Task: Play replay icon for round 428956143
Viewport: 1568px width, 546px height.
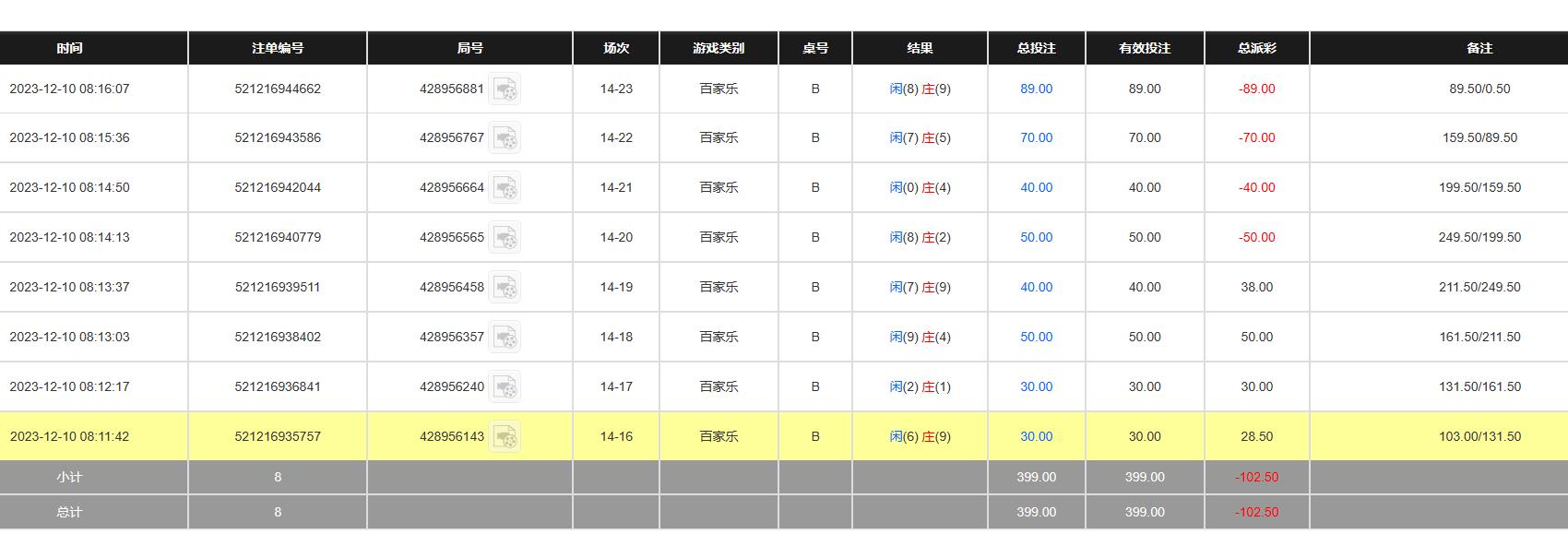Action: pos(505,437)
